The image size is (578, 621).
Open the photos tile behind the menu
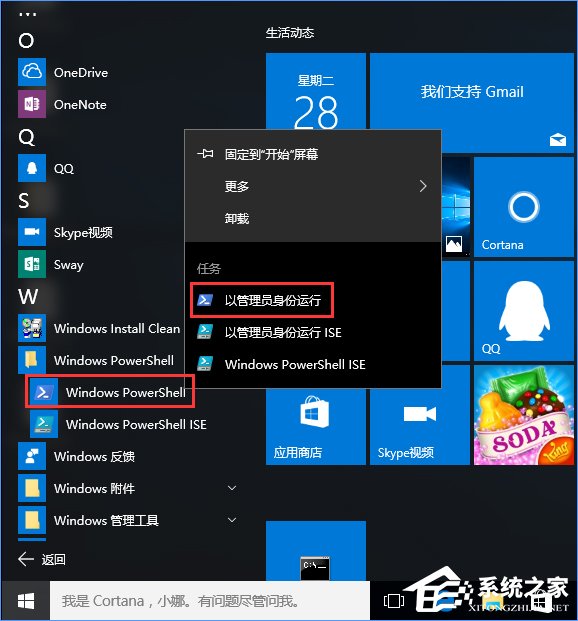pyautogui.click(x=456, y=207)
